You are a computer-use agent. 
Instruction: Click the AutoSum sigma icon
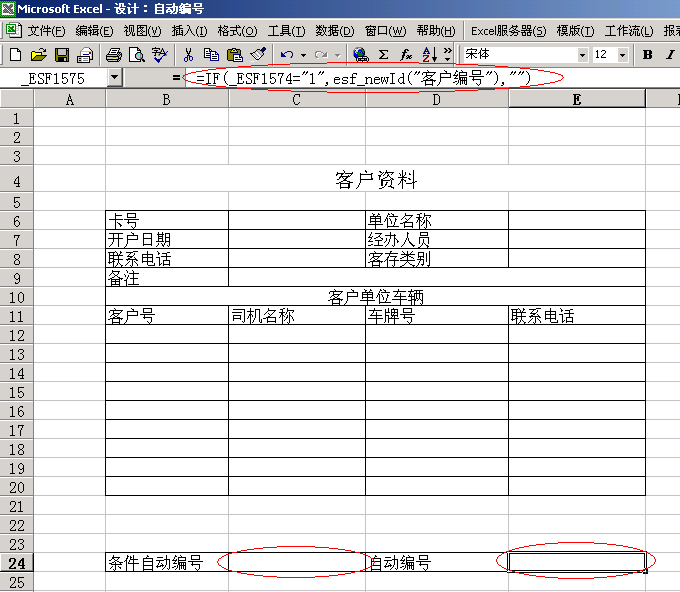[383, 55]
